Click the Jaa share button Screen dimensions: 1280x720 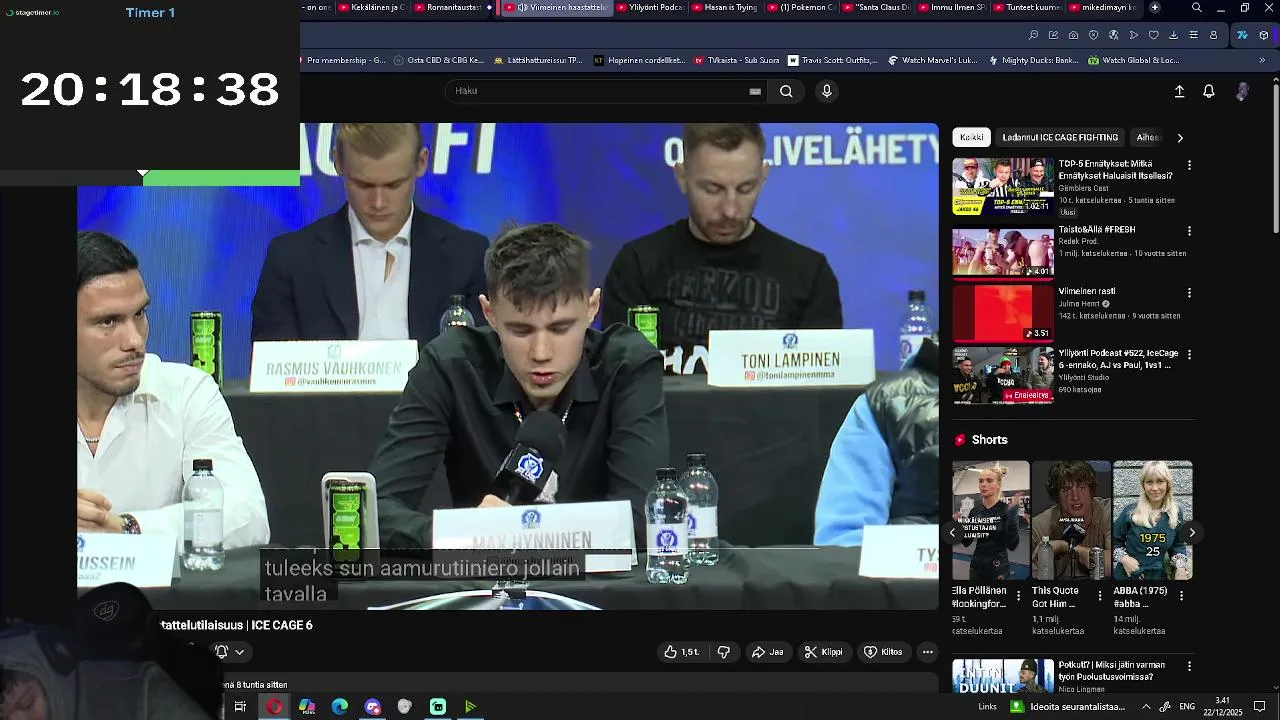pos(767,652)
